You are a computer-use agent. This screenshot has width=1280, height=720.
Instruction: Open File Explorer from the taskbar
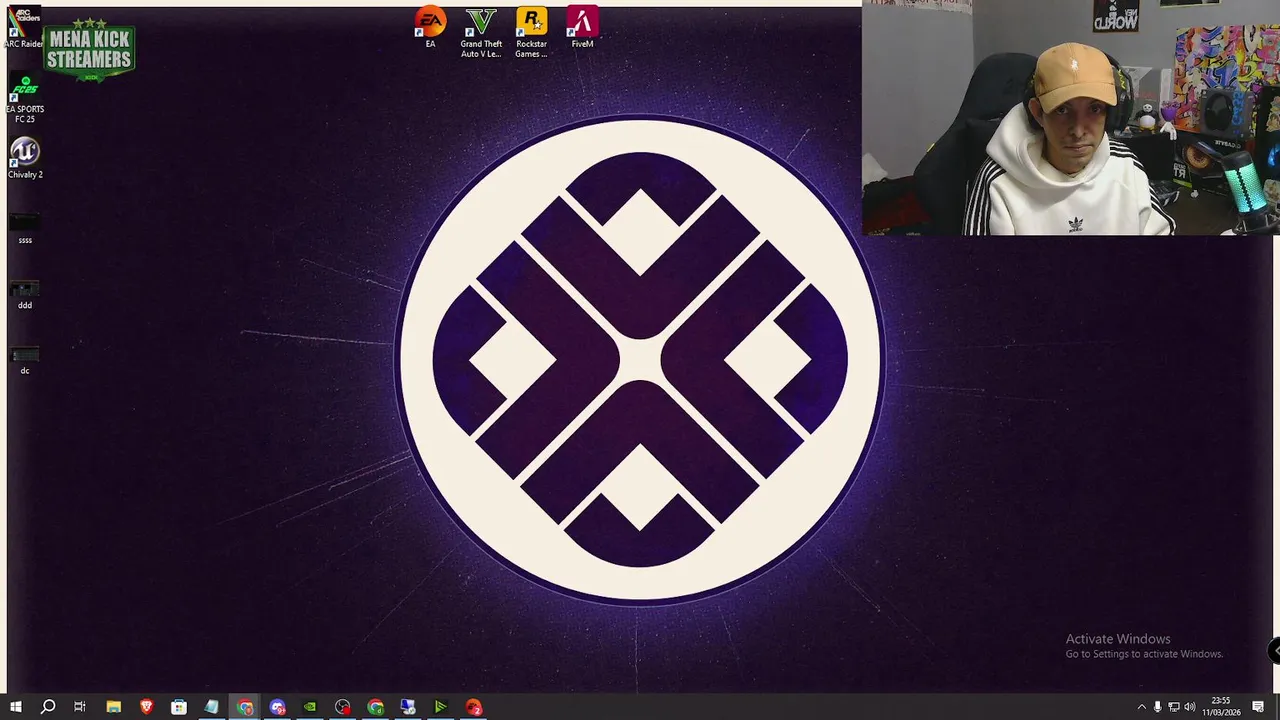pyautogui.click(x=113, y=707)
